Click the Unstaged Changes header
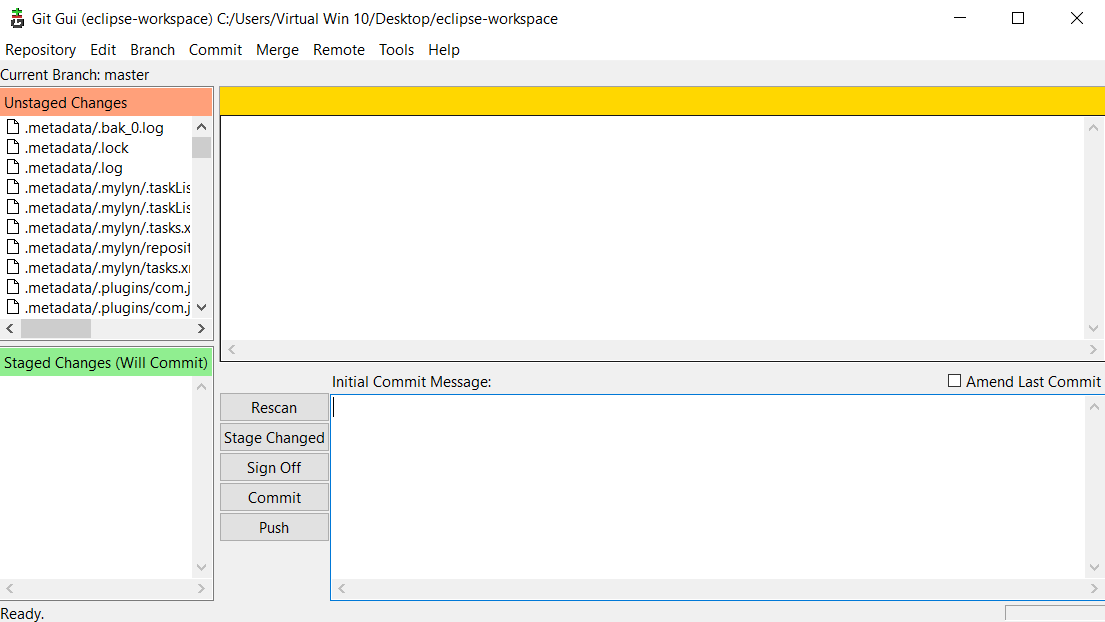 (106, 103)
